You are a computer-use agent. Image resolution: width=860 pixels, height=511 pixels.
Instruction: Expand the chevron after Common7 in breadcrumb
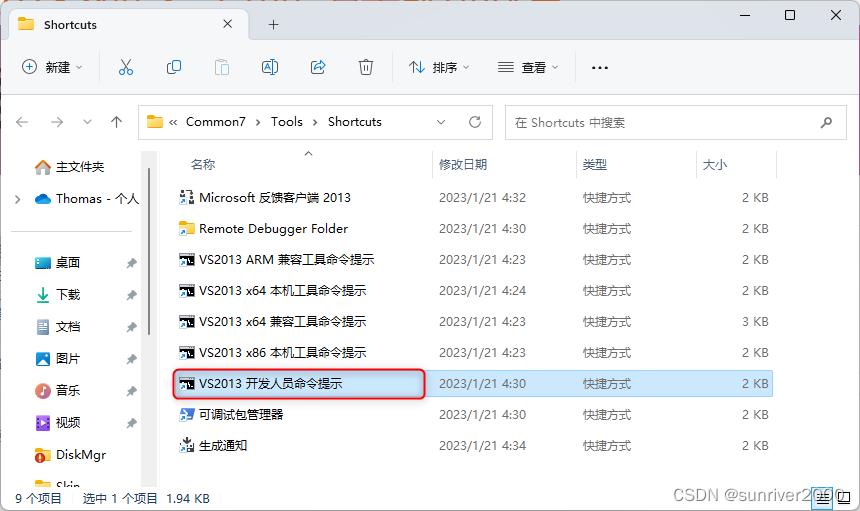coord(258,122)
